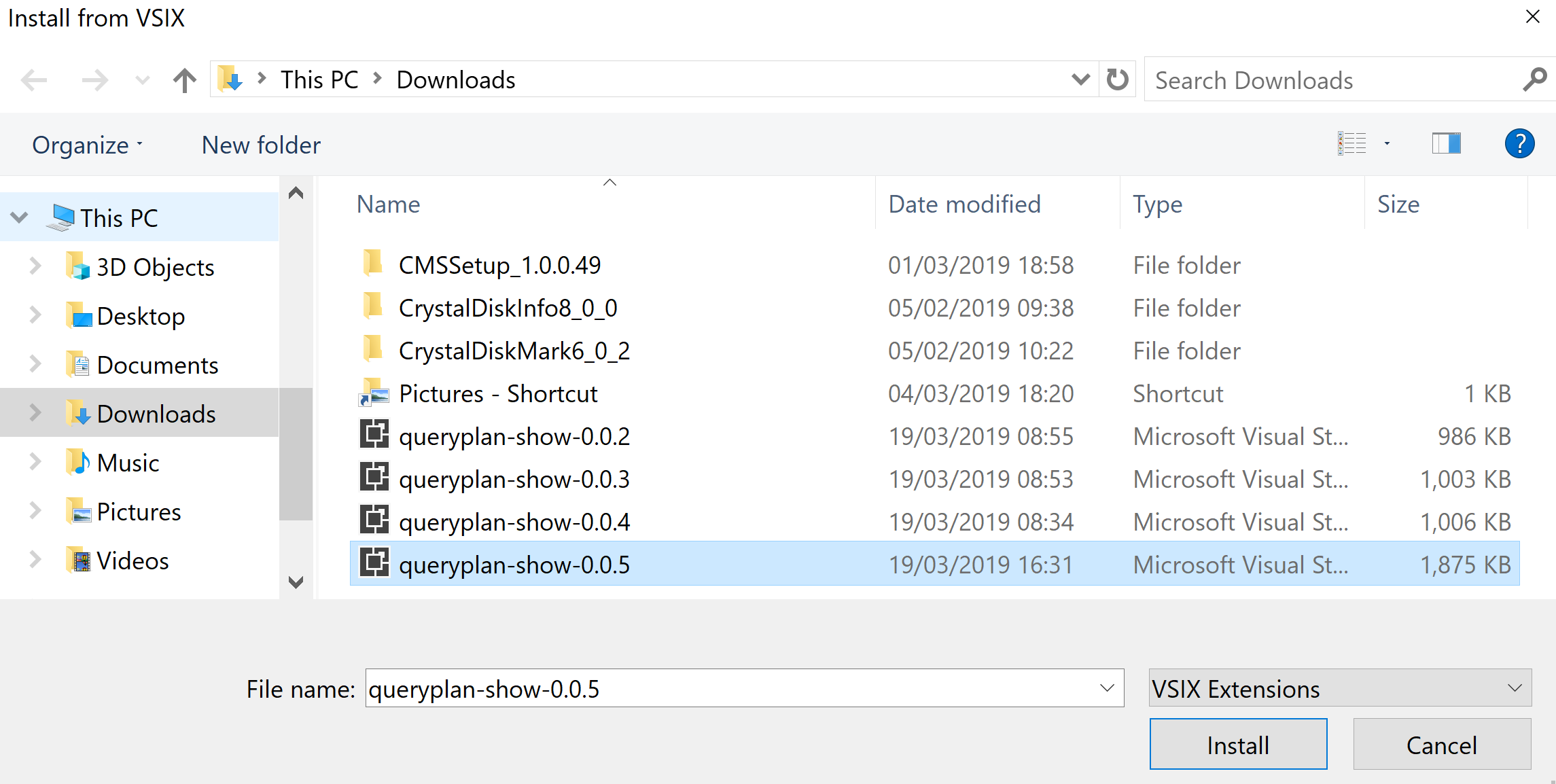The width and height of the screenshot is (1556, 784).
Task: Click the CMSSetup_1.0.0.49 folder icon
Action: pyautogui.click(x=372, y=264)
